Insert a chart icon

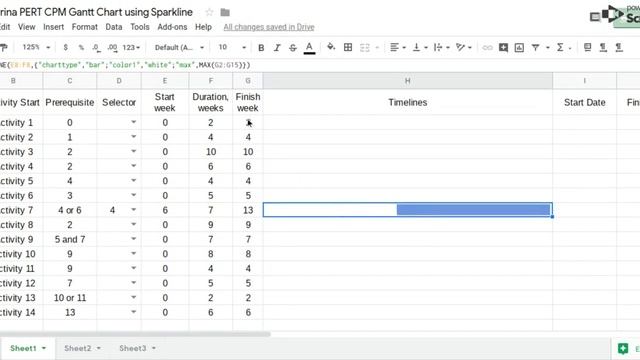(x=519, y=48)
